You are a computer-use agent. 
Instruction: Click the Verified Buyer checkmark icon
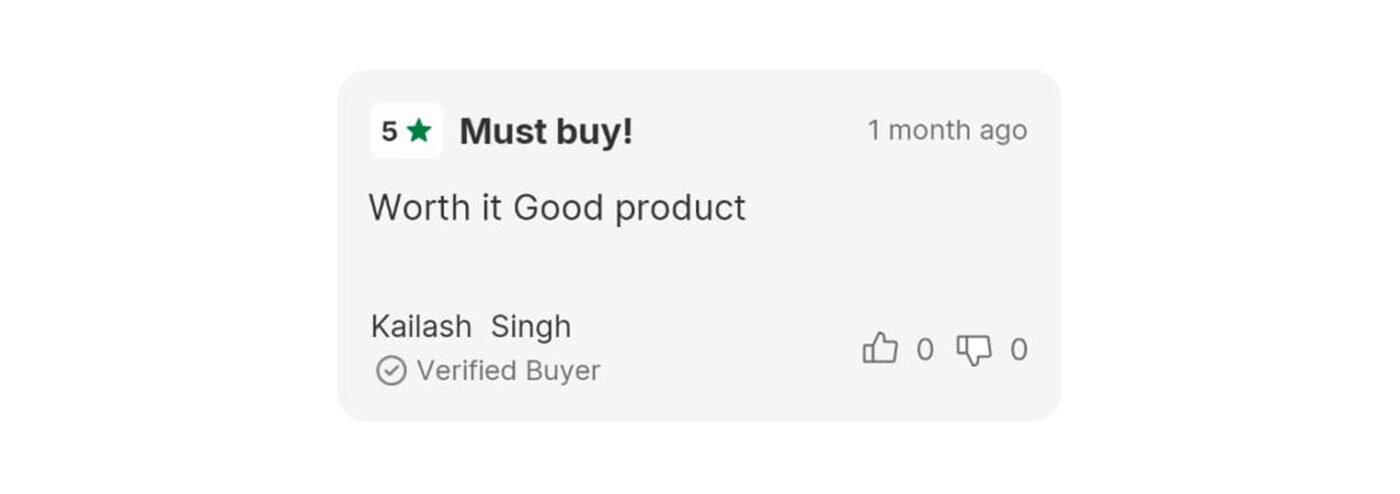pyautogui.click(x=390, y=371)
